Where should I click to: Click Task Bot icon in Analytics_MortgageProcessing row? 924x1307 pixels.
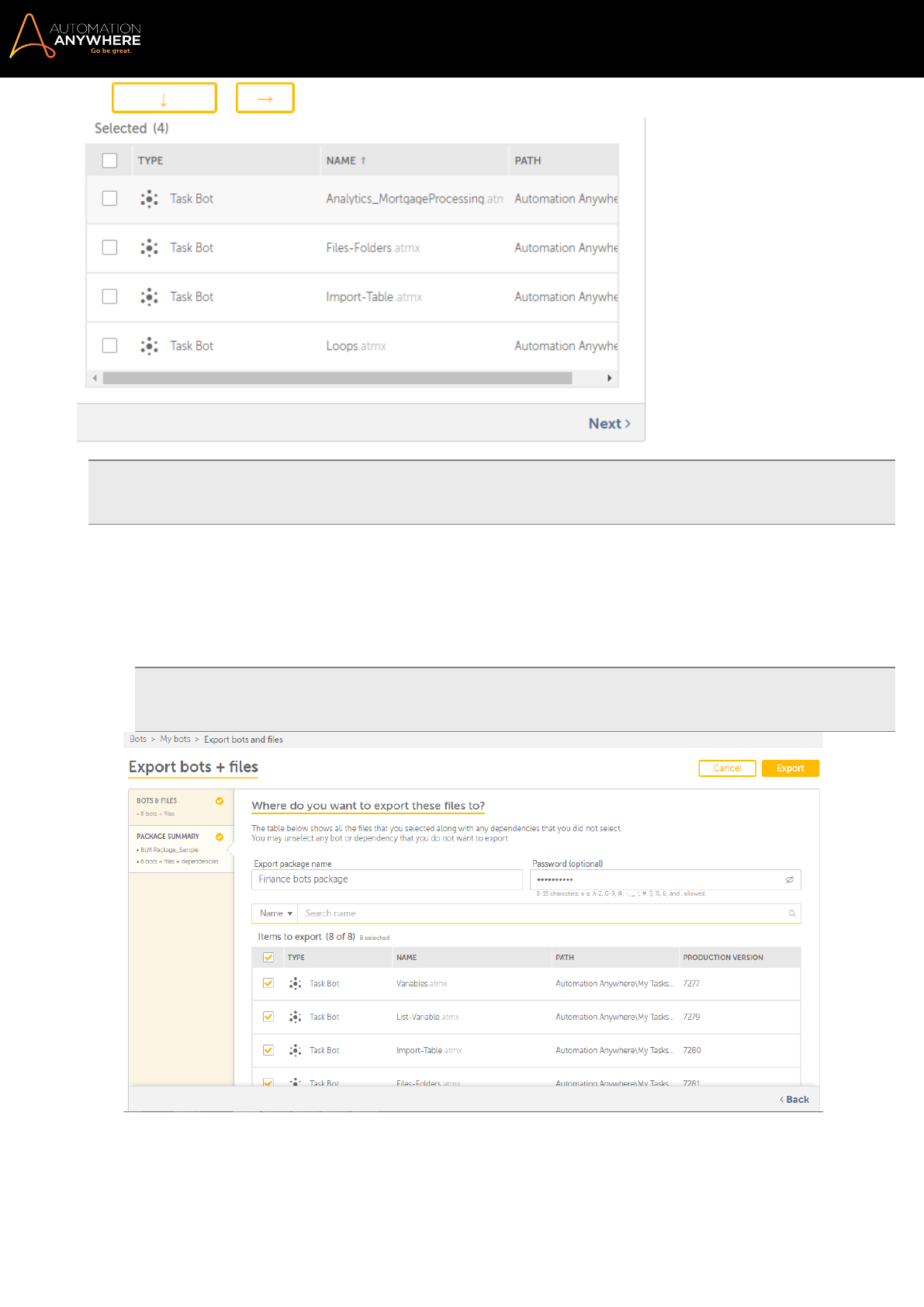click(x=149, y=199)
